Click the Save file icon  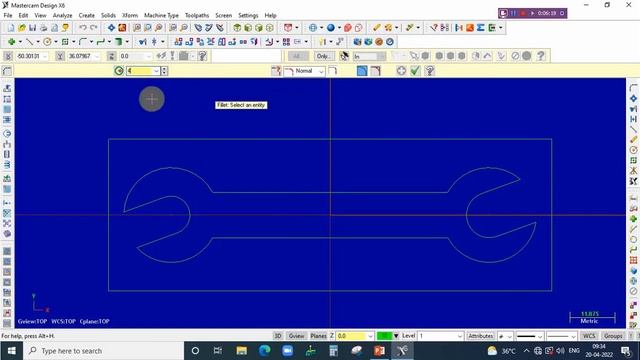(x=32, y=28)
